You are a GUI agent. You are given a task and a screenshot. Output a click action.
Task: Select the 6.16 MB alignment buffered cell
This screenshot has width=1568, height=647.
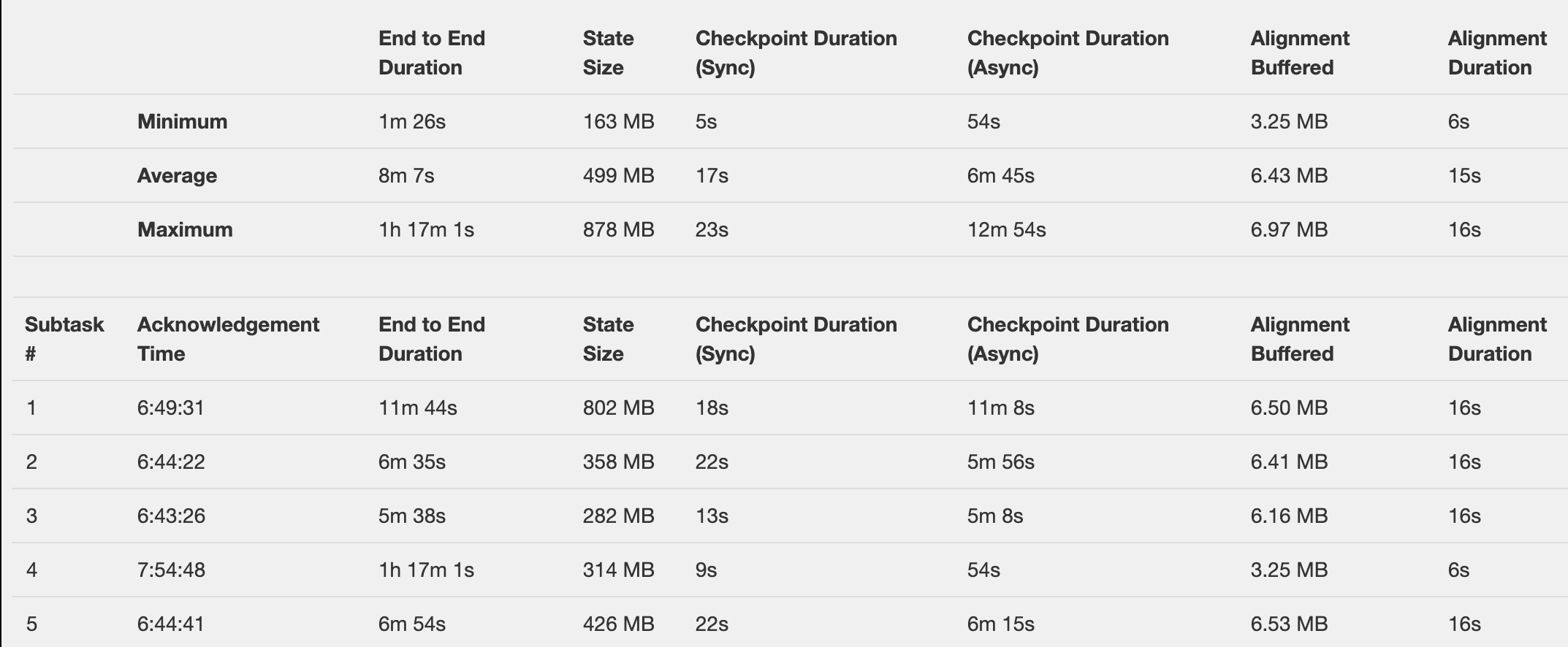[1289, 516]
